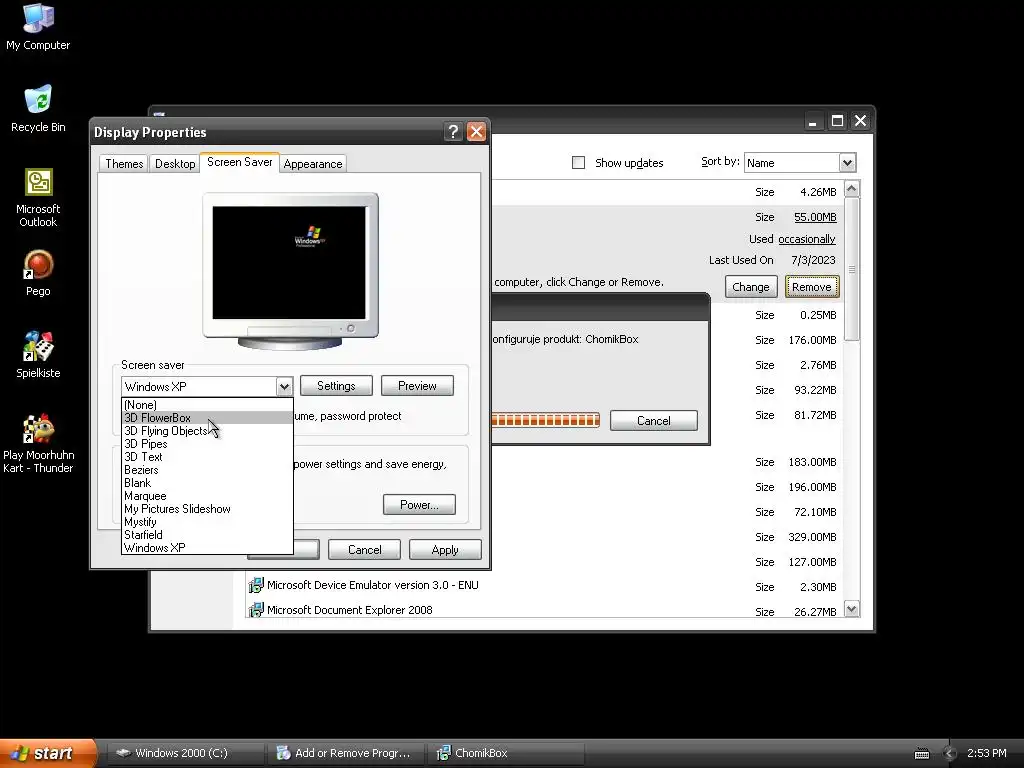Launch Microsoft Outlook desktop shortcut
This screenshot has width=1024, height=768.
click(38, 197)
